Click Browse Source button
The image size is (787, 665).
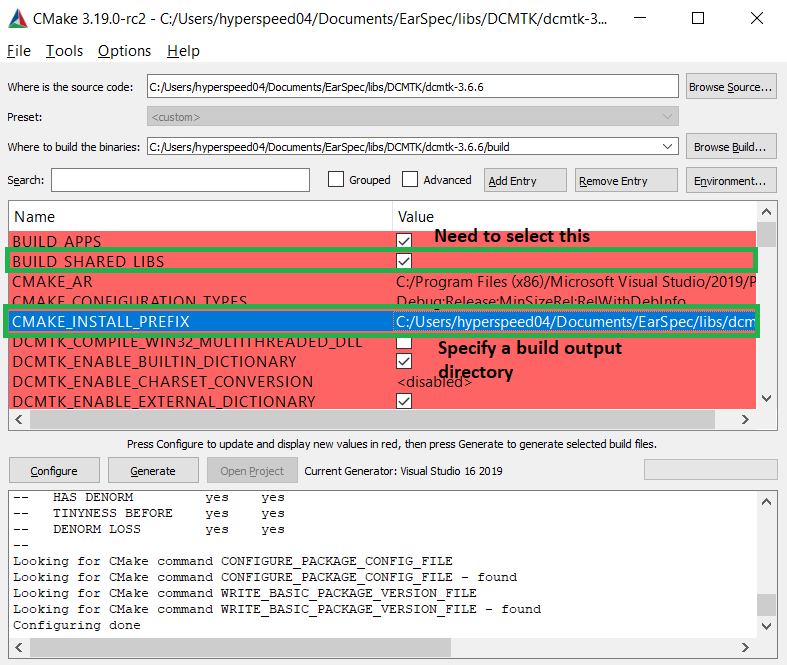[731, 87]
